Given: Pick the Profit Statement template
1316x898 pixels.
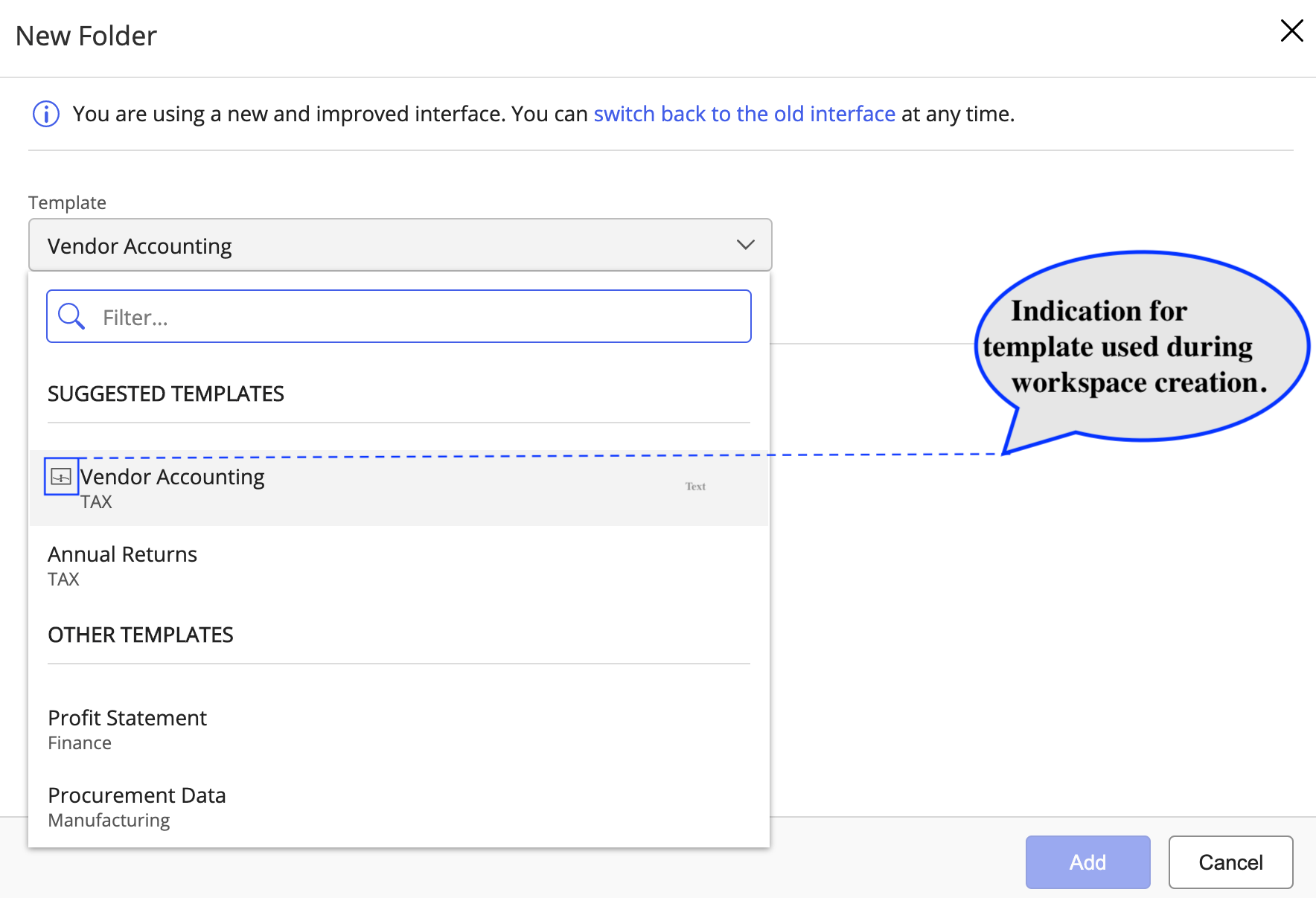Looking at the screenshot, I should pos(127,719).
